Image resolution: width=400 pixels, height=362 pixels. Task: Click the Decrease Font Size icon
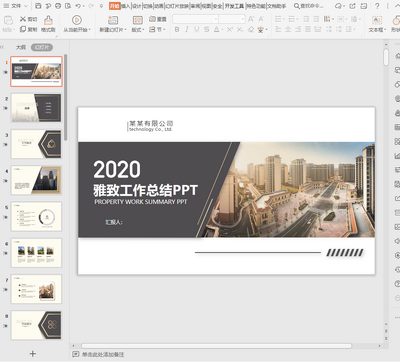[261, 19]
